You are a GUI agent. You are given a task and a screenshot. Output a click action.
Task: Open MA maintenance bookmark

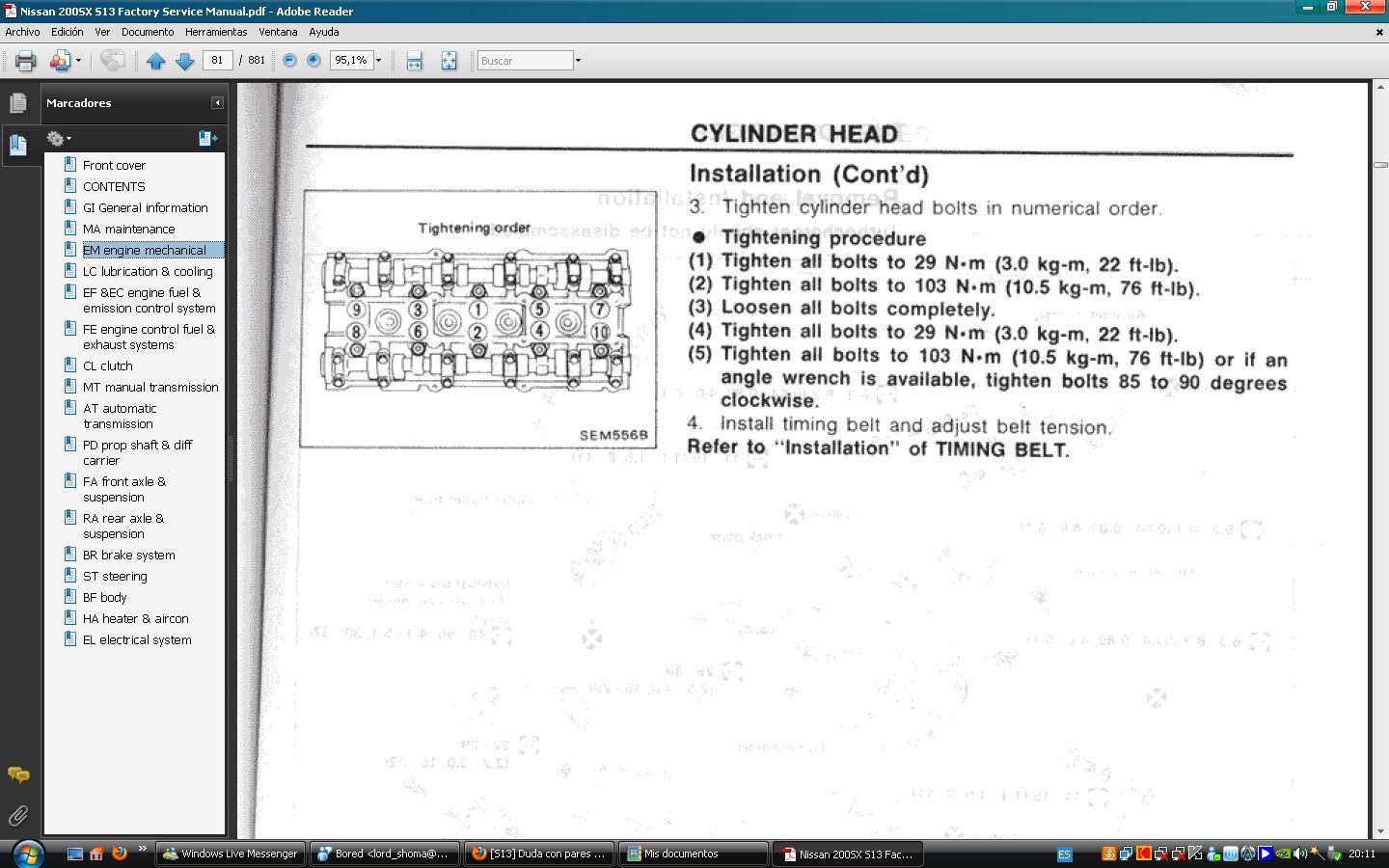tap(129, 229)
